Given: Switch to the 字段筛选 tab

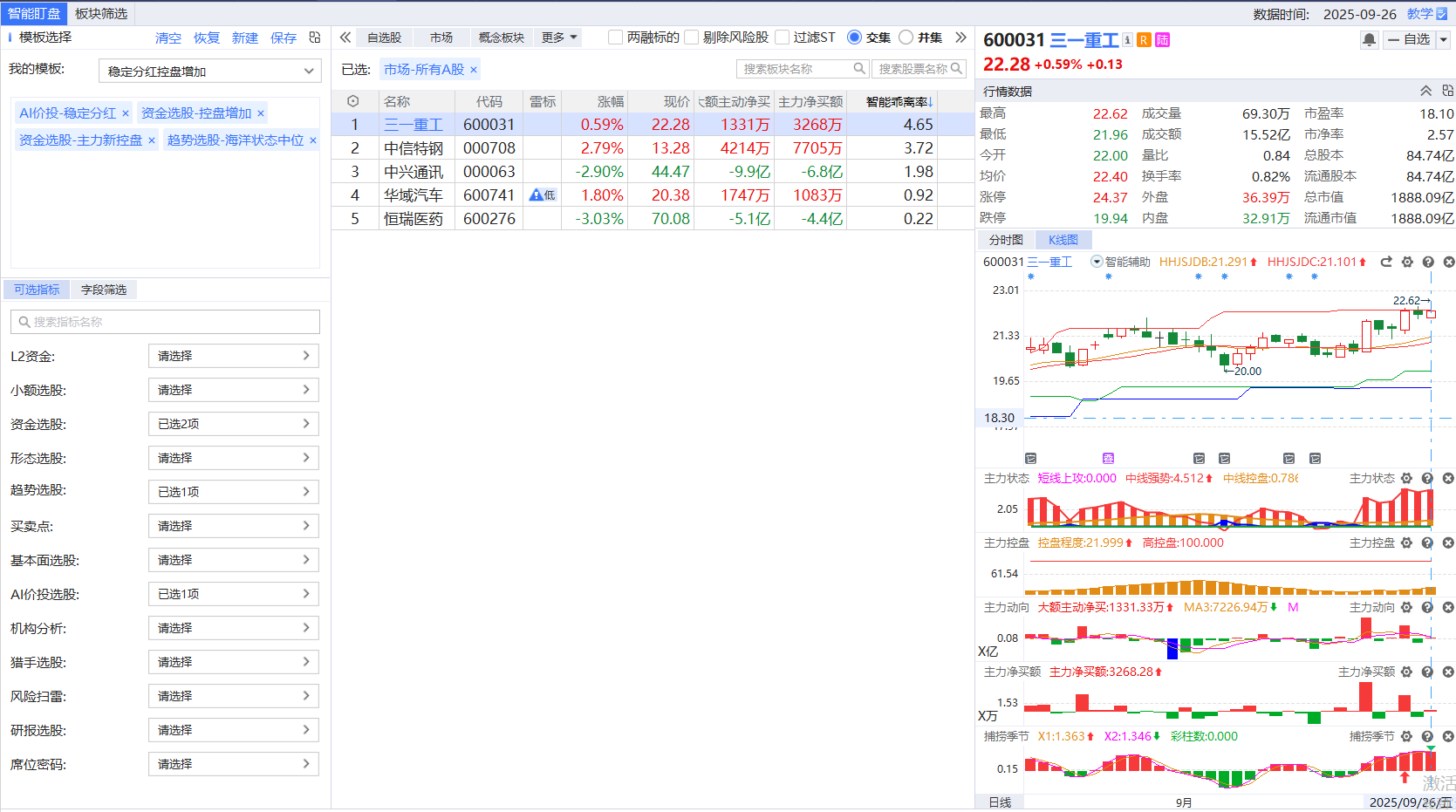Looking at the screenshot, I should [104, 290].
